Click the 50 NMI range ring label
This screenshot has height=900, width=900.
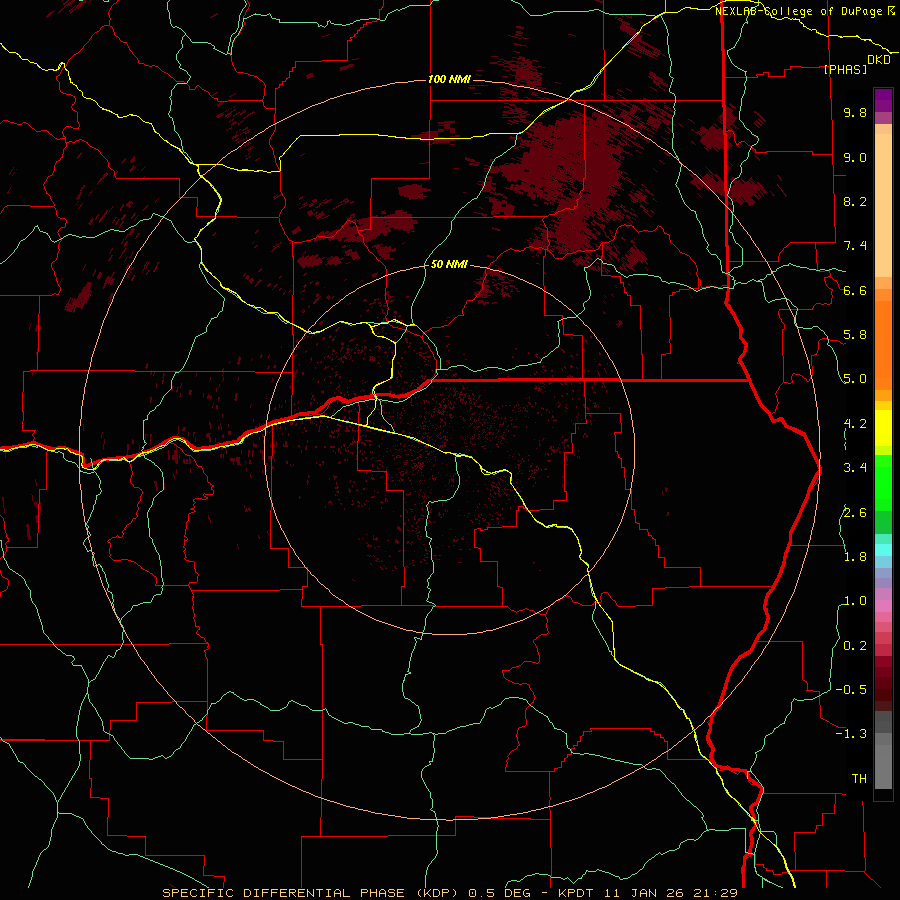449,264
